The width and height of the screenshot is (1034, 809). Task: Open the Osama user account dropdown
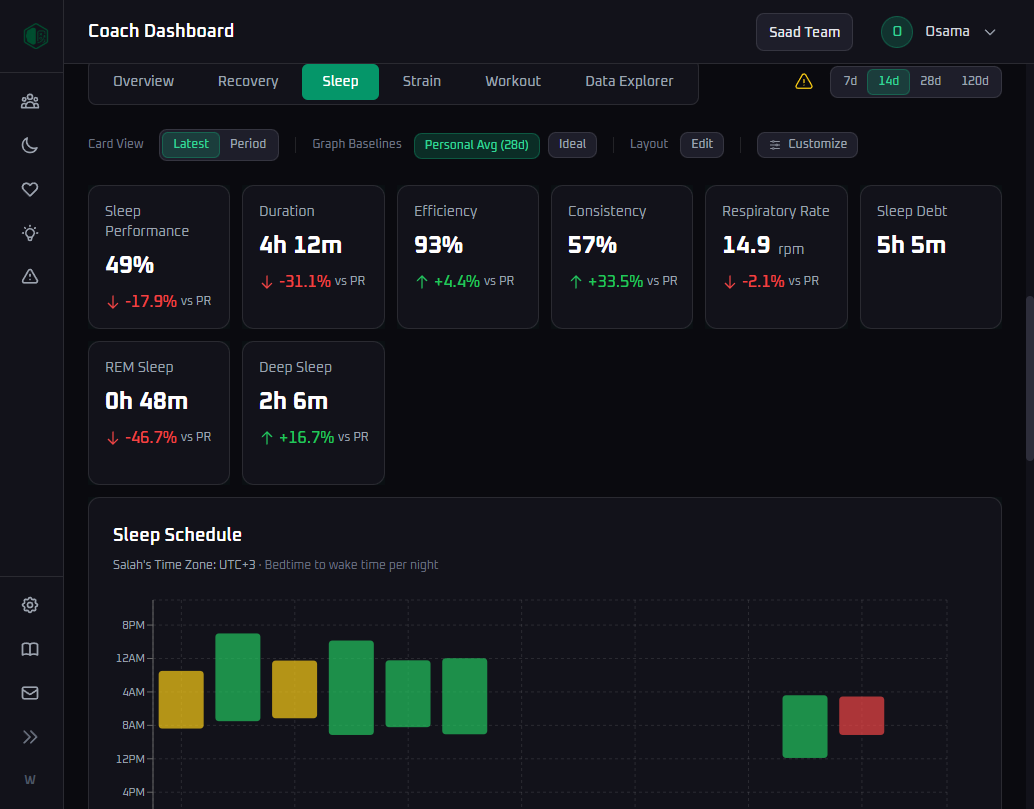939,32
